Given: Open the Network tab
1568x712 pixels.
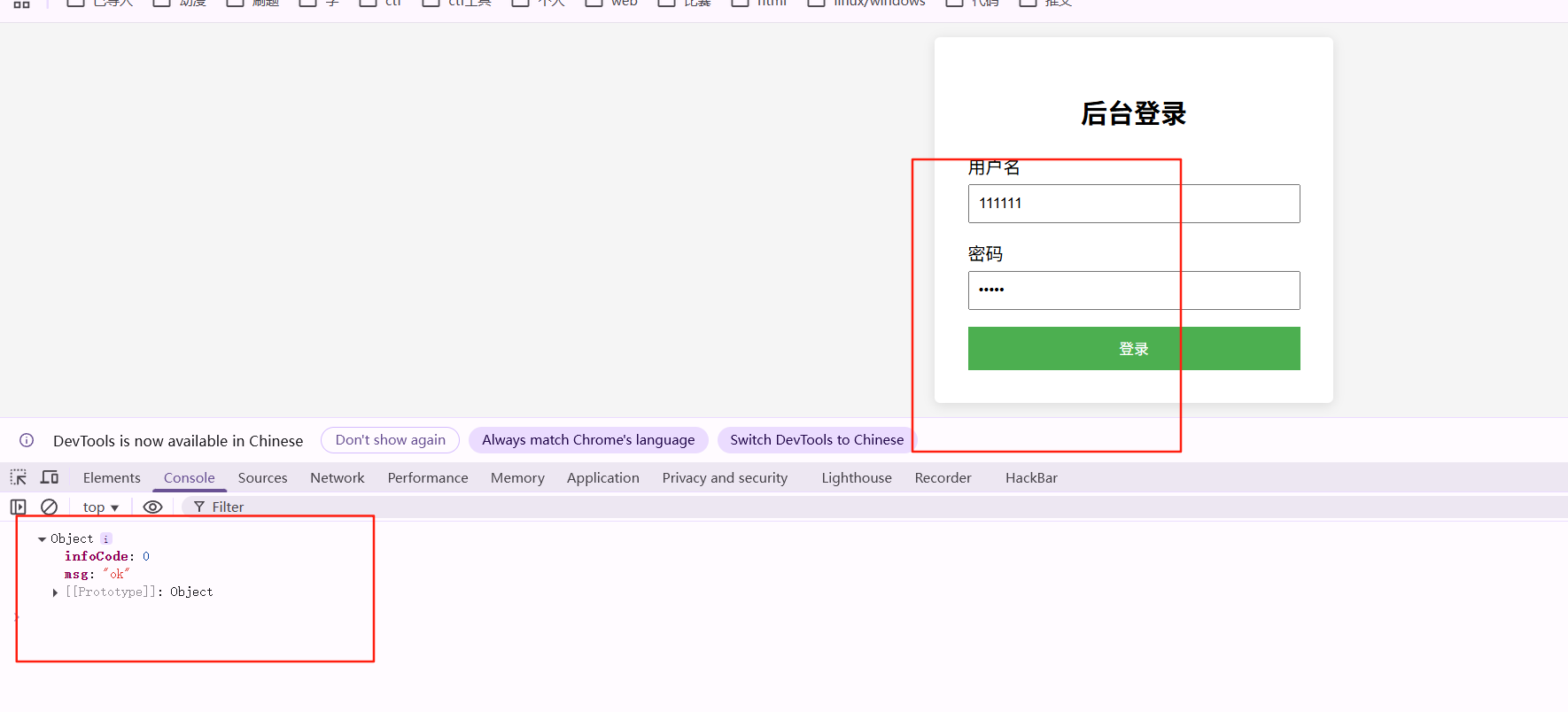Looking at the screenshot, I should click(x=338, y=477).
